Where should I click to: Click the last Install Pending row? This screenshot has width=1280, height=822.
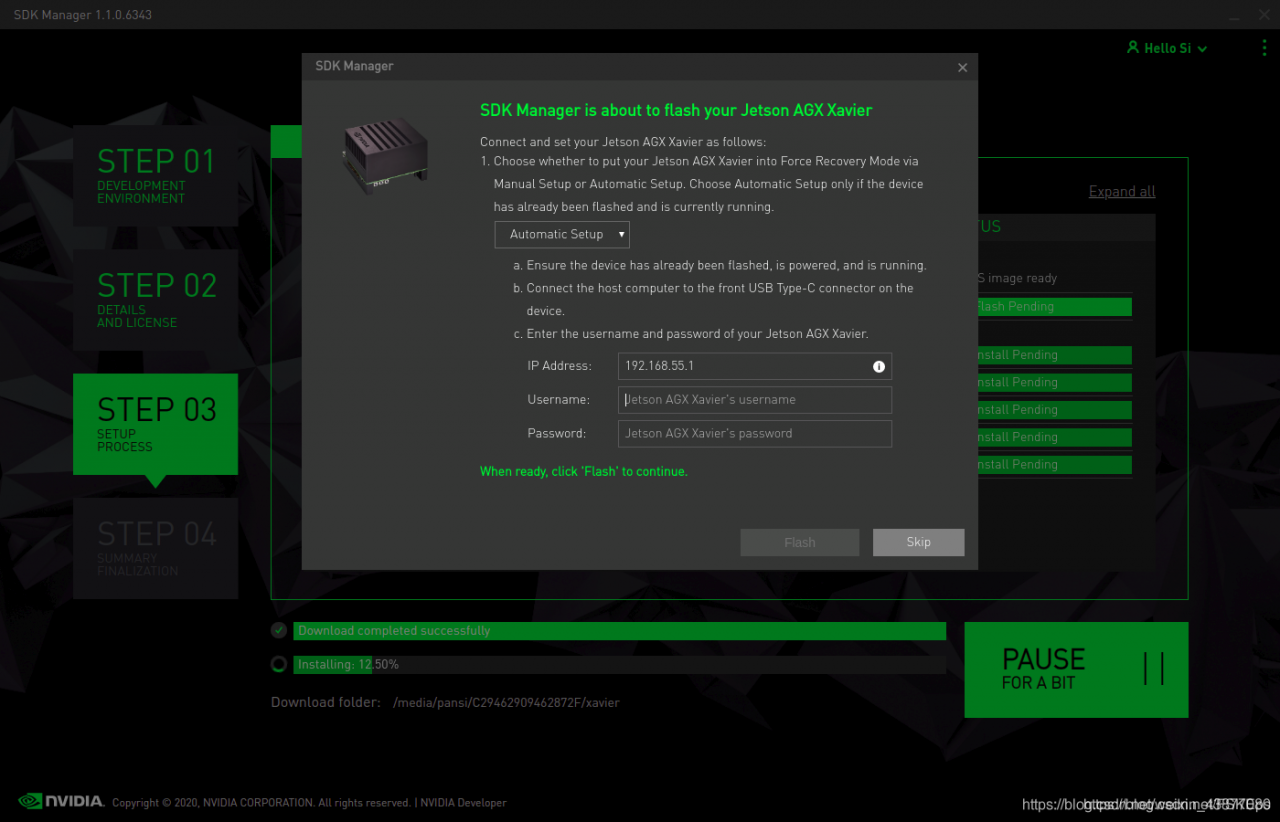1054,464
